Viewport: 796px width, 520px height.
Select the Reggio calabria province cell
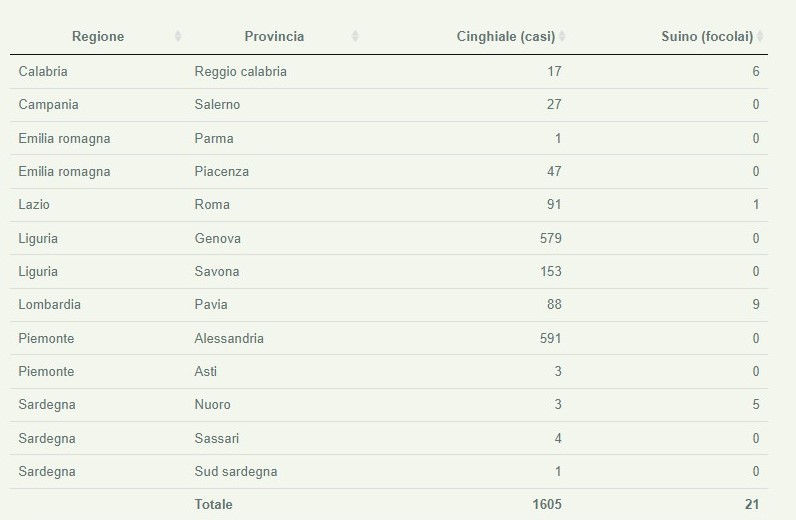click(240, 72)
